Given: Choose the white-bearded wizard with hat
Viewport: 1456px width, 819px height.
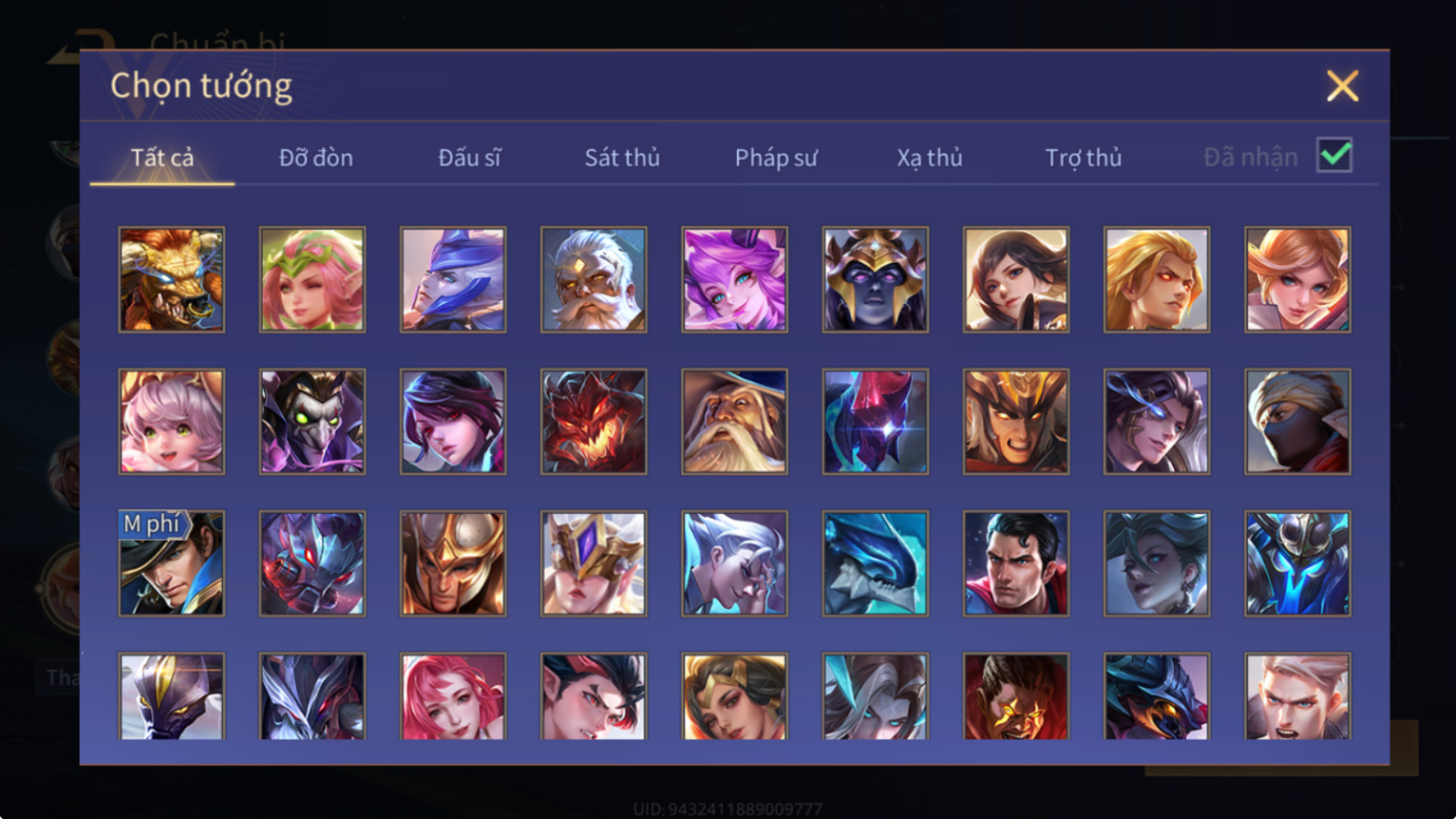Looking at the screenshot, I should 734,421.
